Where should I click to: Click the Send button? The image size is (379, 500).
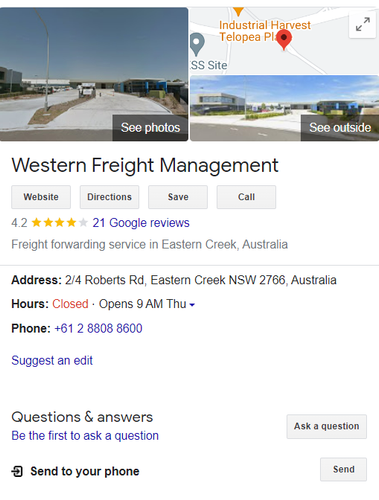344,469
